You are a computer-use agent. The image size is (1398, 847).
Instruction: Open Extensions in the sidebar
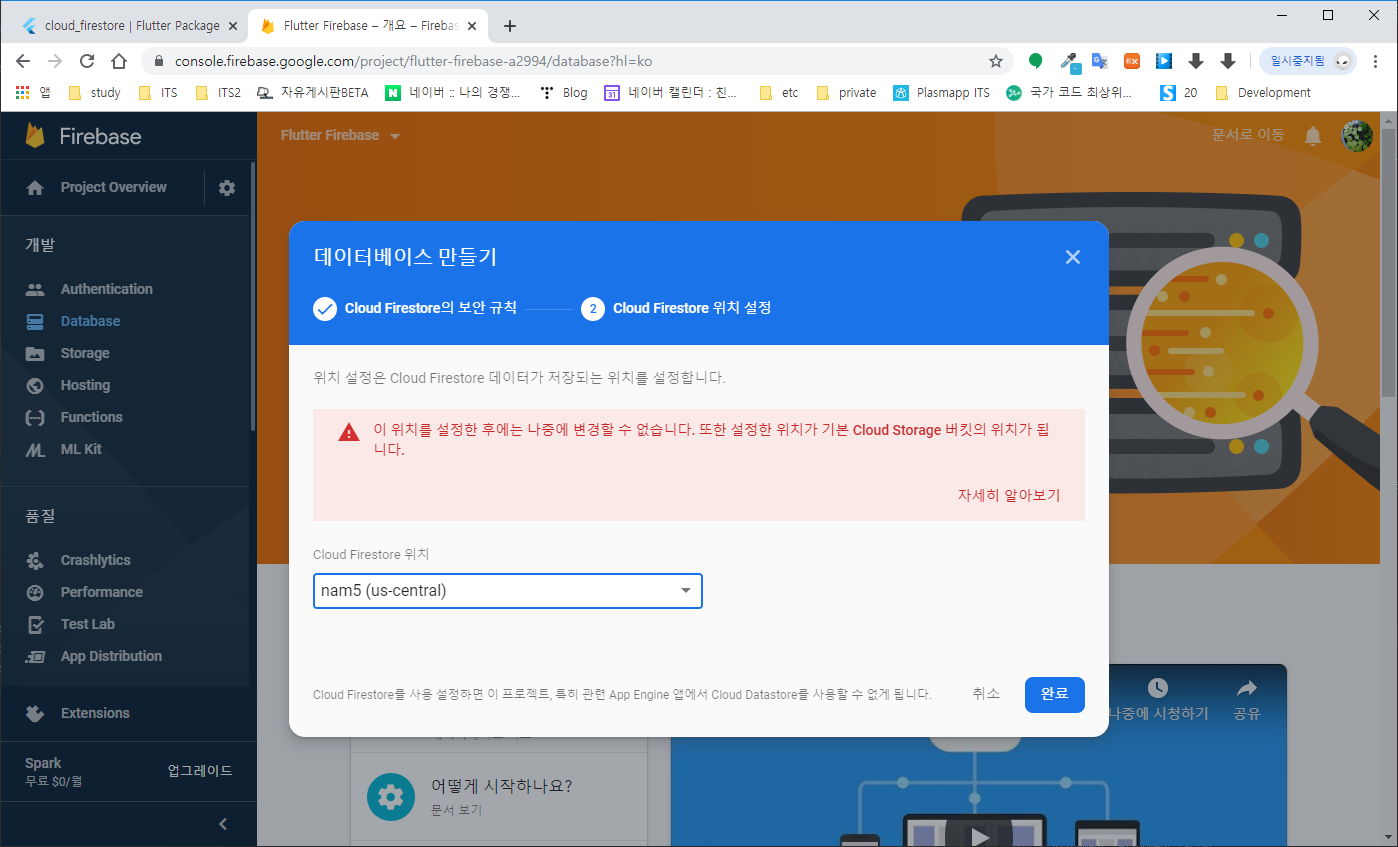tap(95, 713)
